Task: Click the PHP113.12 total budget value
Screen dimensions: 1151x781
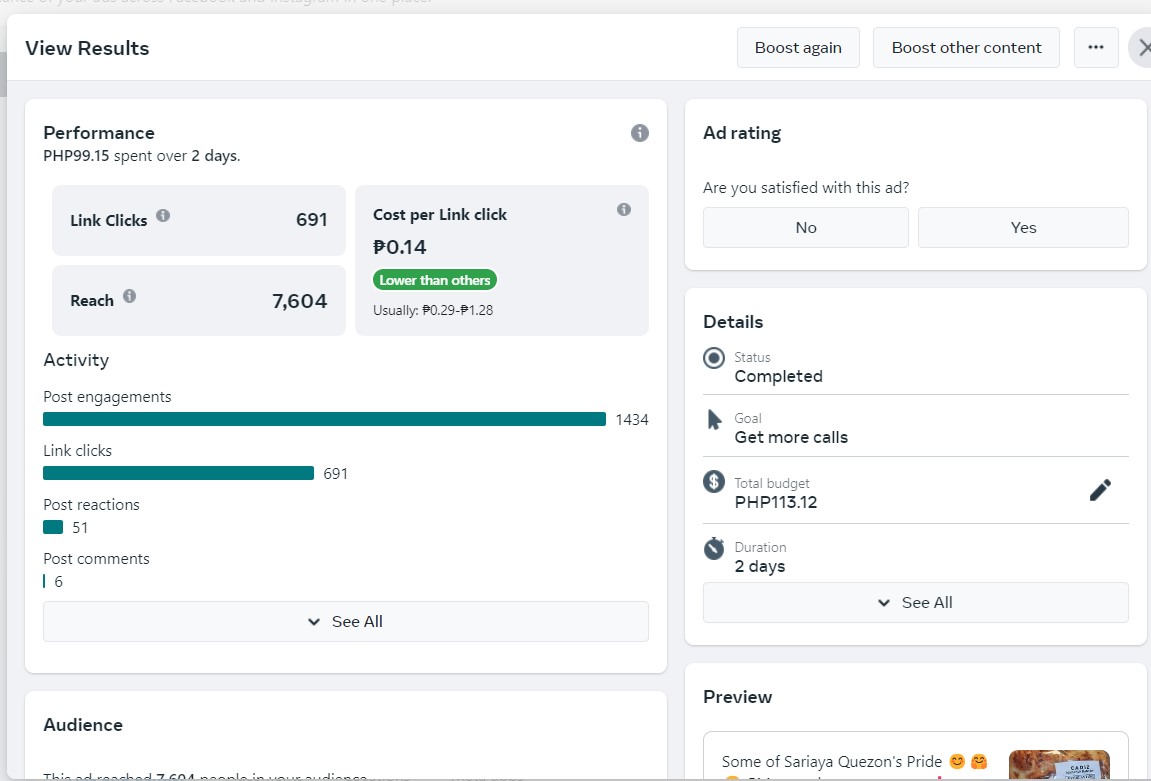Action: (x=776, y=502)
